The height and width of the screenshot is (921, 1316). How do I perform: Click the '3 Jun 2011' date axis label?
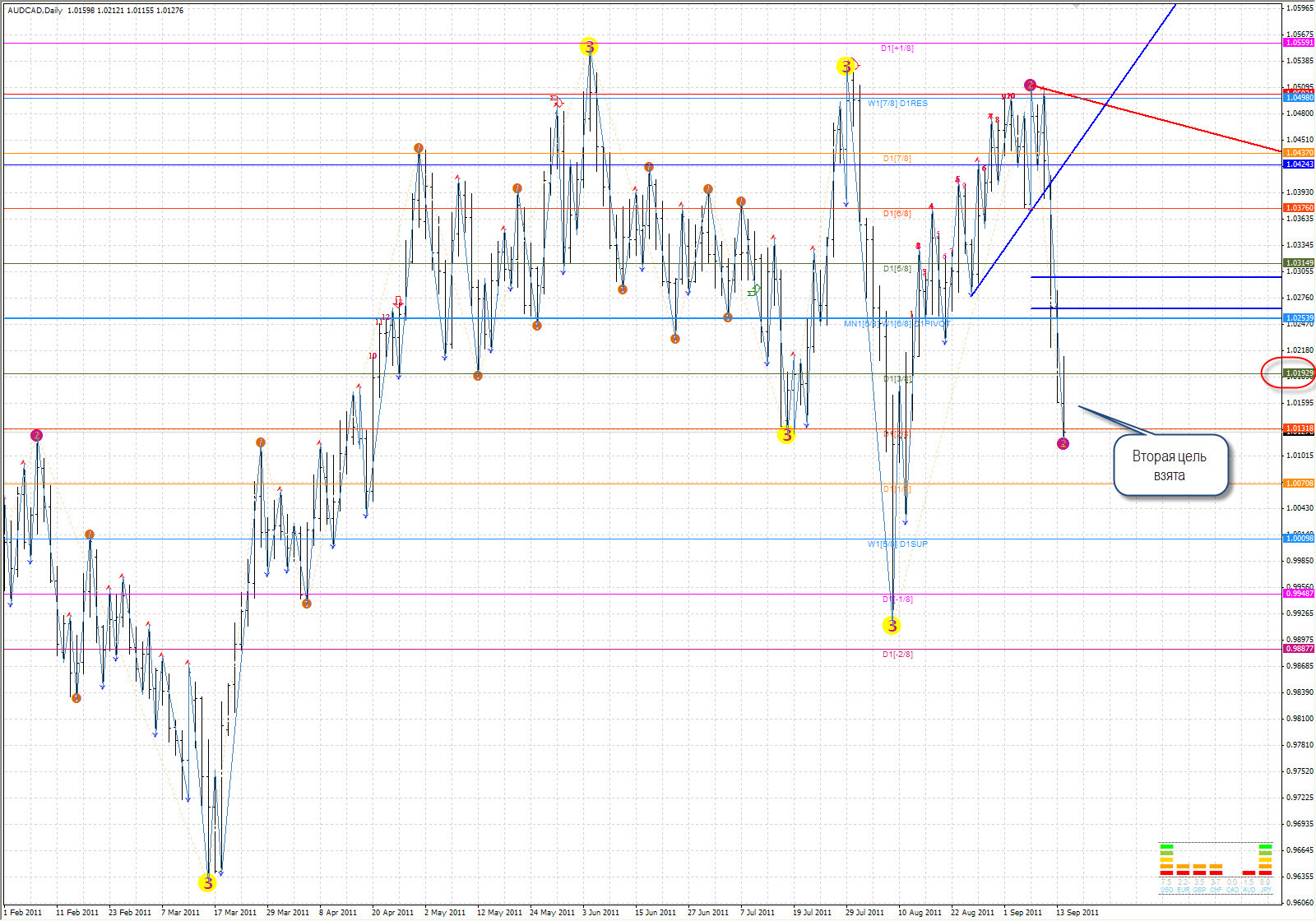click(600, 912)
